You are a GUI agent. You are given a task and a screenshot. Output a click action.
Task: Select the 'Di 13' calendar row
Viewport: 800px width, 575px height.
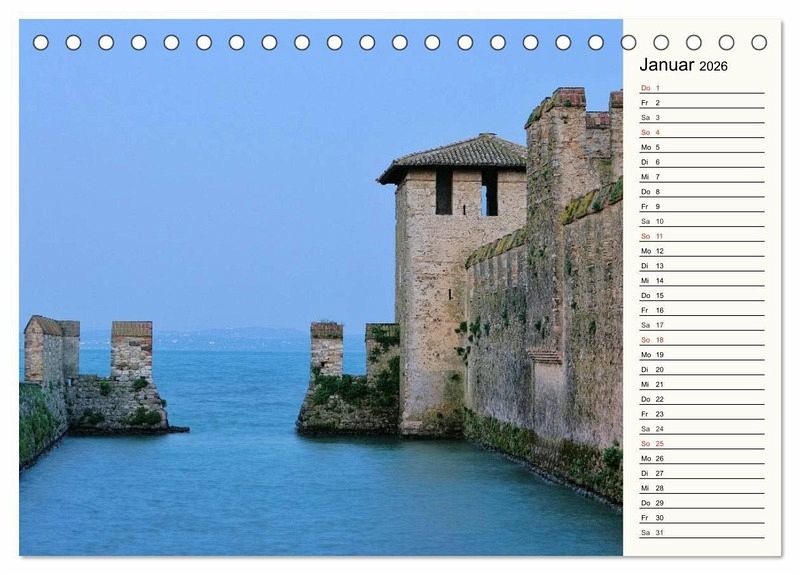tap(702, 265)
